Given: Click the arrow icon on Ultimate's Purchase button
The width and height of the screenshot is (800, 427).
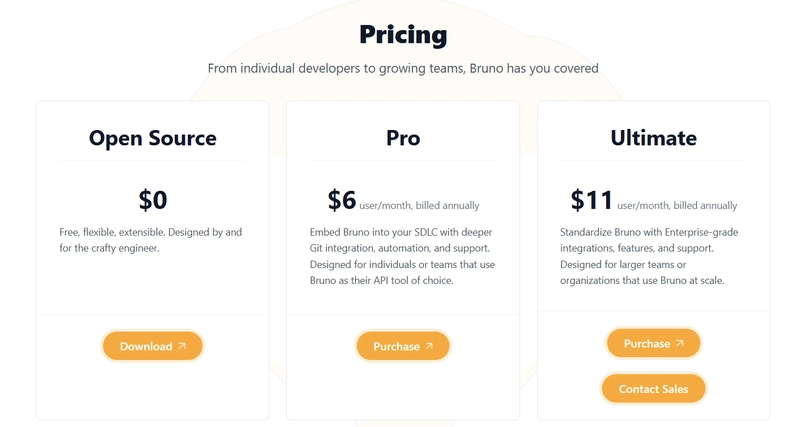Looking at the screenshot, I should (x=680, y=343).
